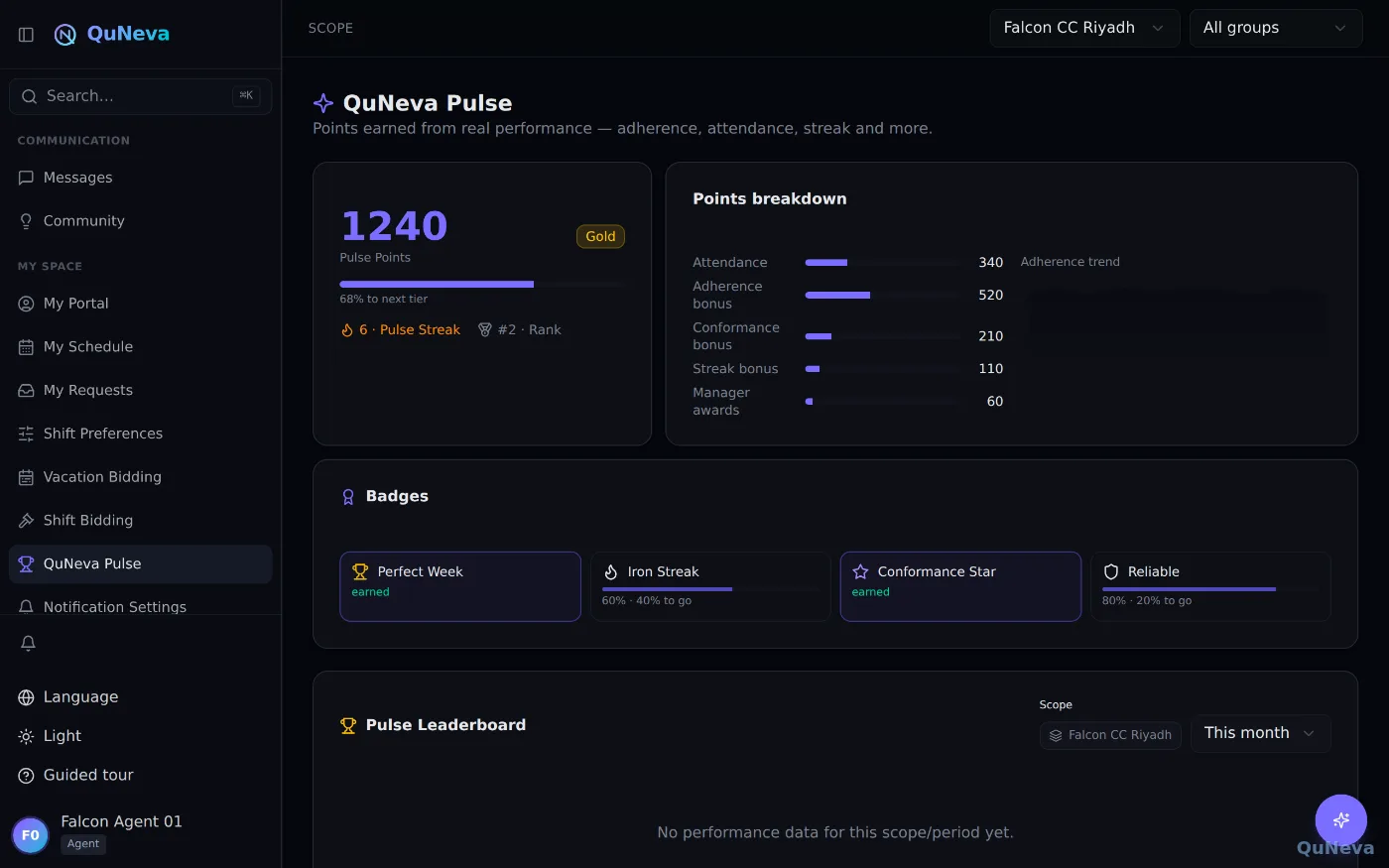Viewport: 1389px width, 868px height.
Task: Click the My Requests inbox icon
Action: (x=26, y=391)
